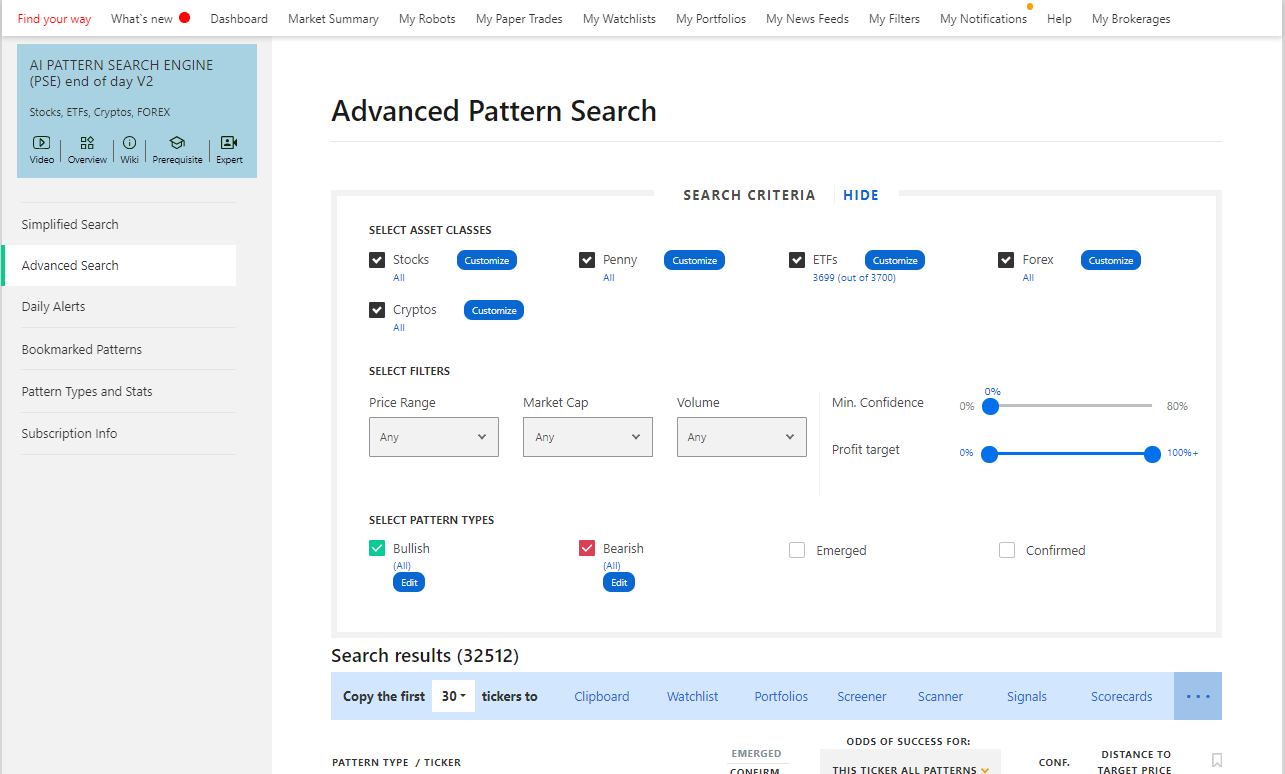Open Market Summary menu item

[333, 19]
